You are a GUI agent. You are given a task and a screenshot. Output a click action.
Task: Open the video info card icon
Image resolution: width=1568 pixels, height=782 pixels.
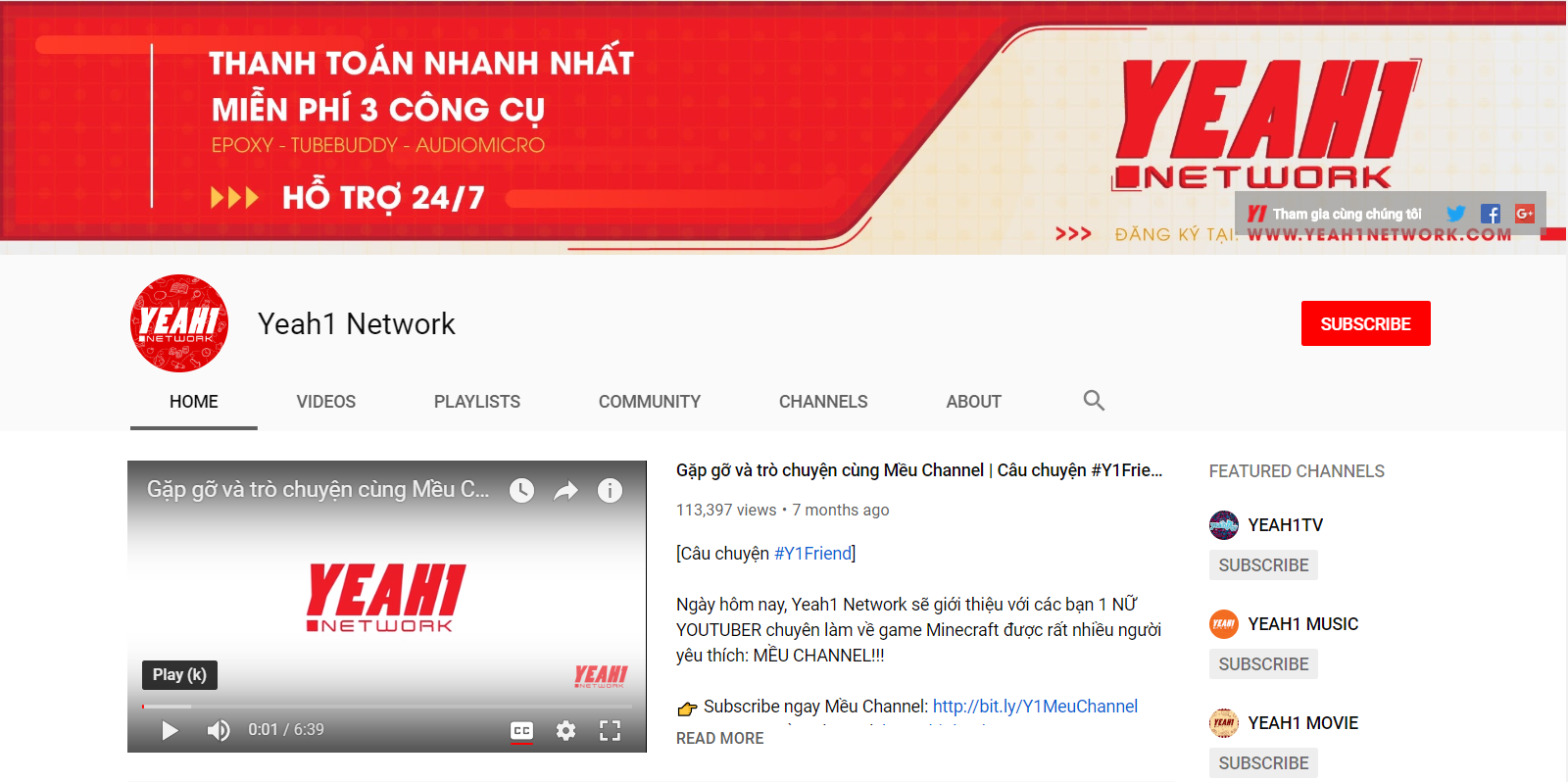[x=610, y=490]
